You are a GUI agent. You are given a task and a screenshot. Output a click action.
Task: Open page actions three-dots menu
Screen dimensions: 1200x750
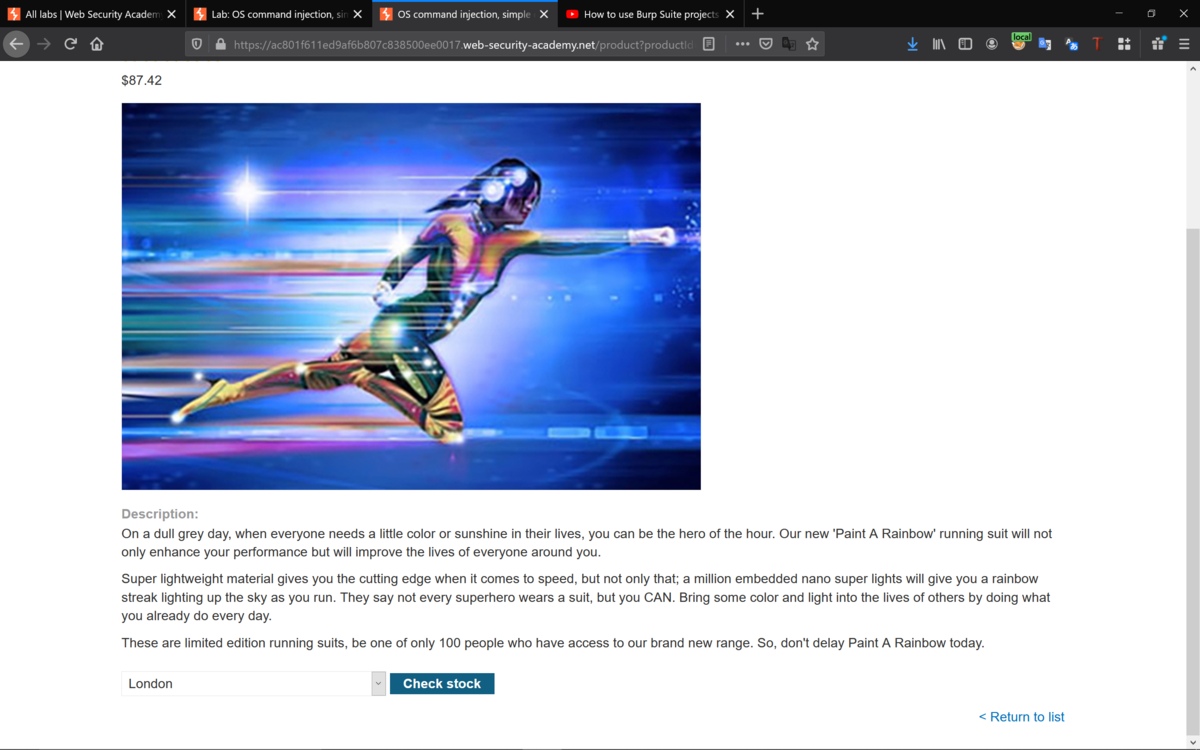(742, 44)
